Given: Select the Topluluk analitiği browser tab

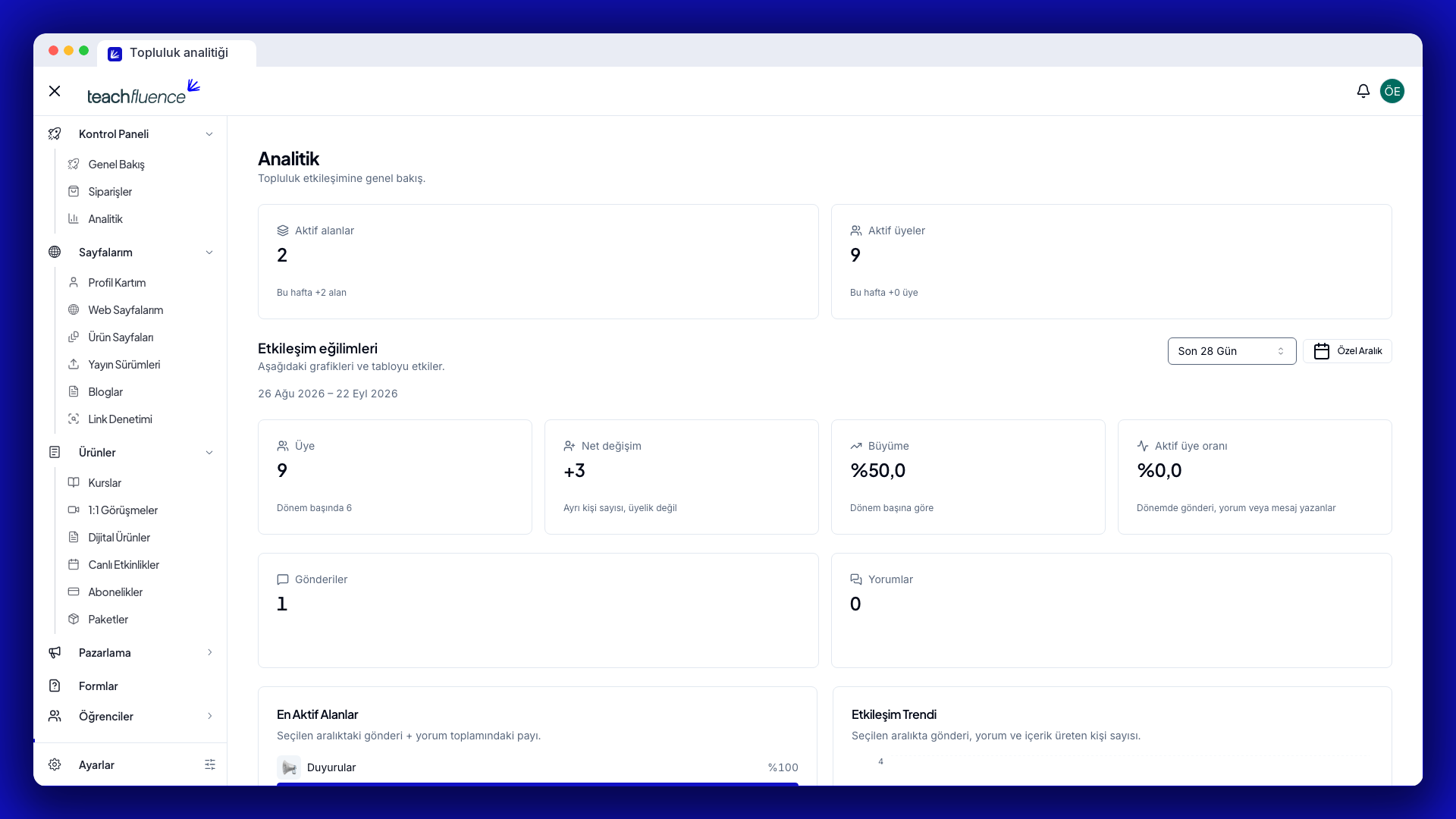Looking at the screenshot, I should [177, 53].
